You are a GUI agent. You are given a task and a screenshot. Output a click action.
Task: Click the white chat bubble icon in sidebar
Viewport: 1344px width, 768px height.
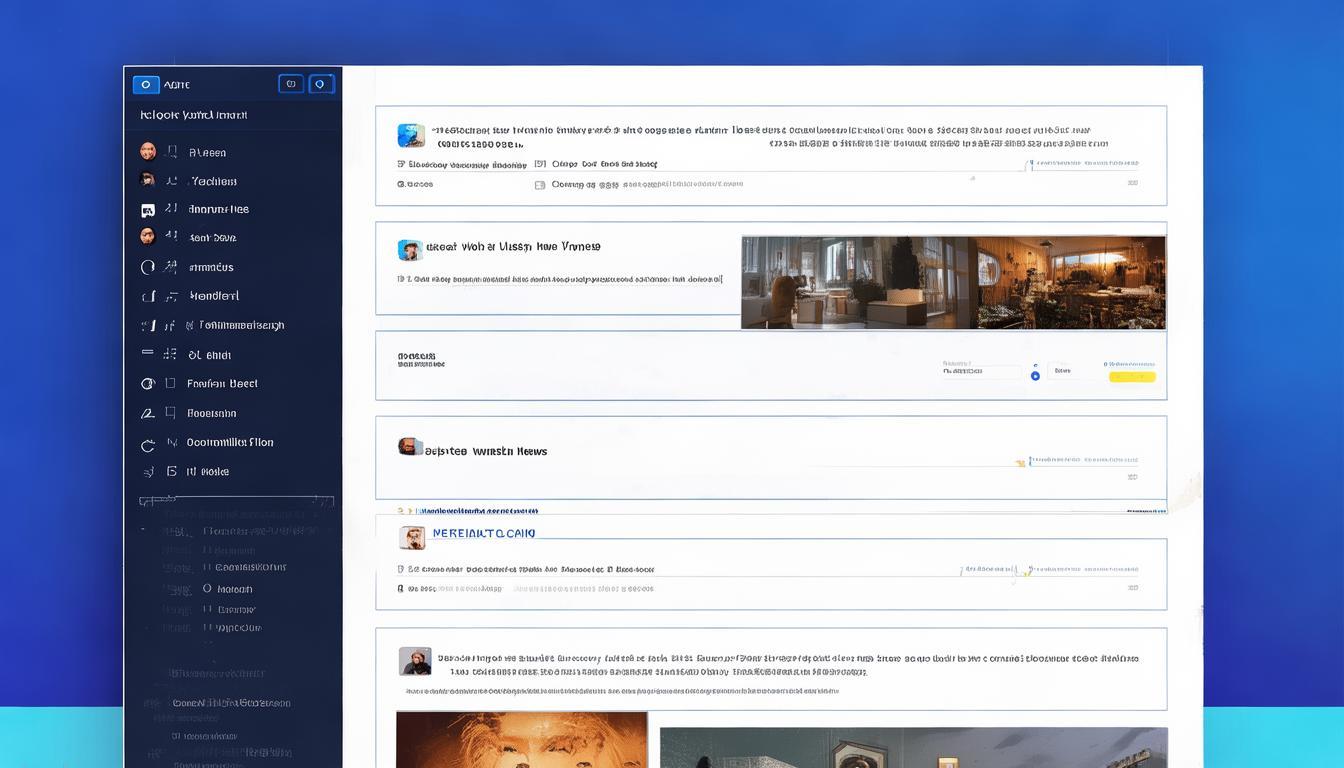click(148, 210)
